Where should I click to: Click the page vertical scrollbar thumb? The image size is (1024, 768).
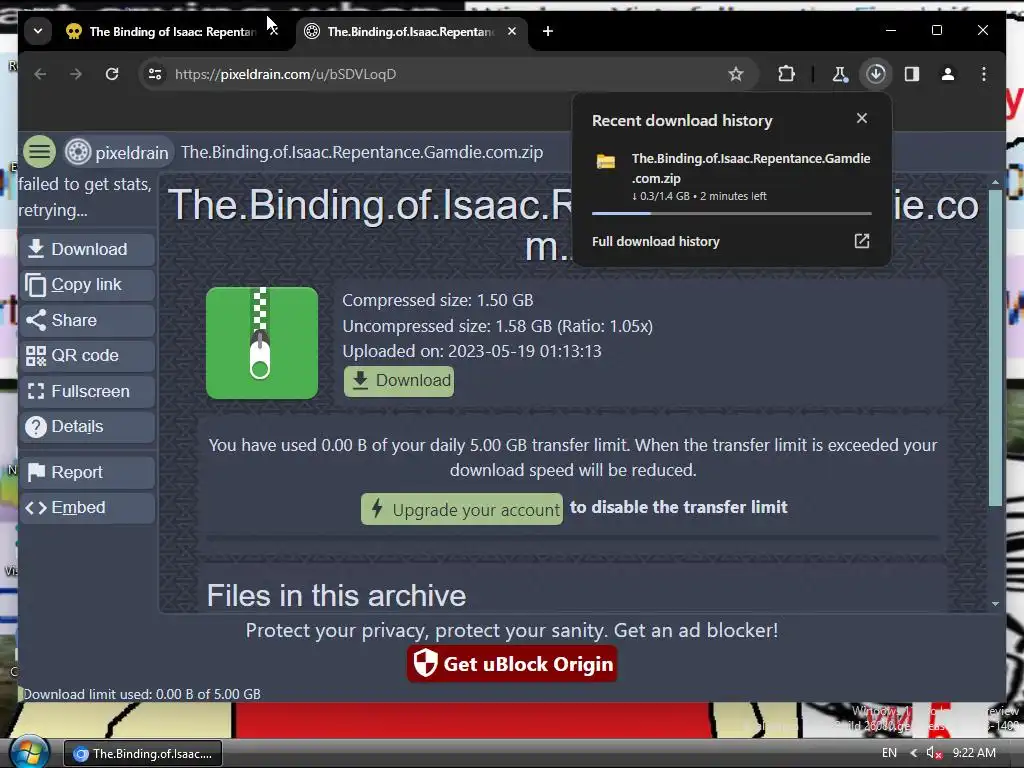click(995, 347)
